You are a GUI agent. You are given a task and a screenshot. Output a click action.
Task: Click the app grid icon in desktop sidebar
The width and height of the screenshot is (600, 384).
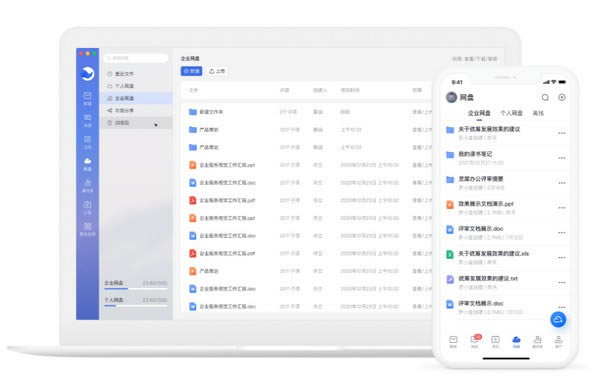[87, 226]
